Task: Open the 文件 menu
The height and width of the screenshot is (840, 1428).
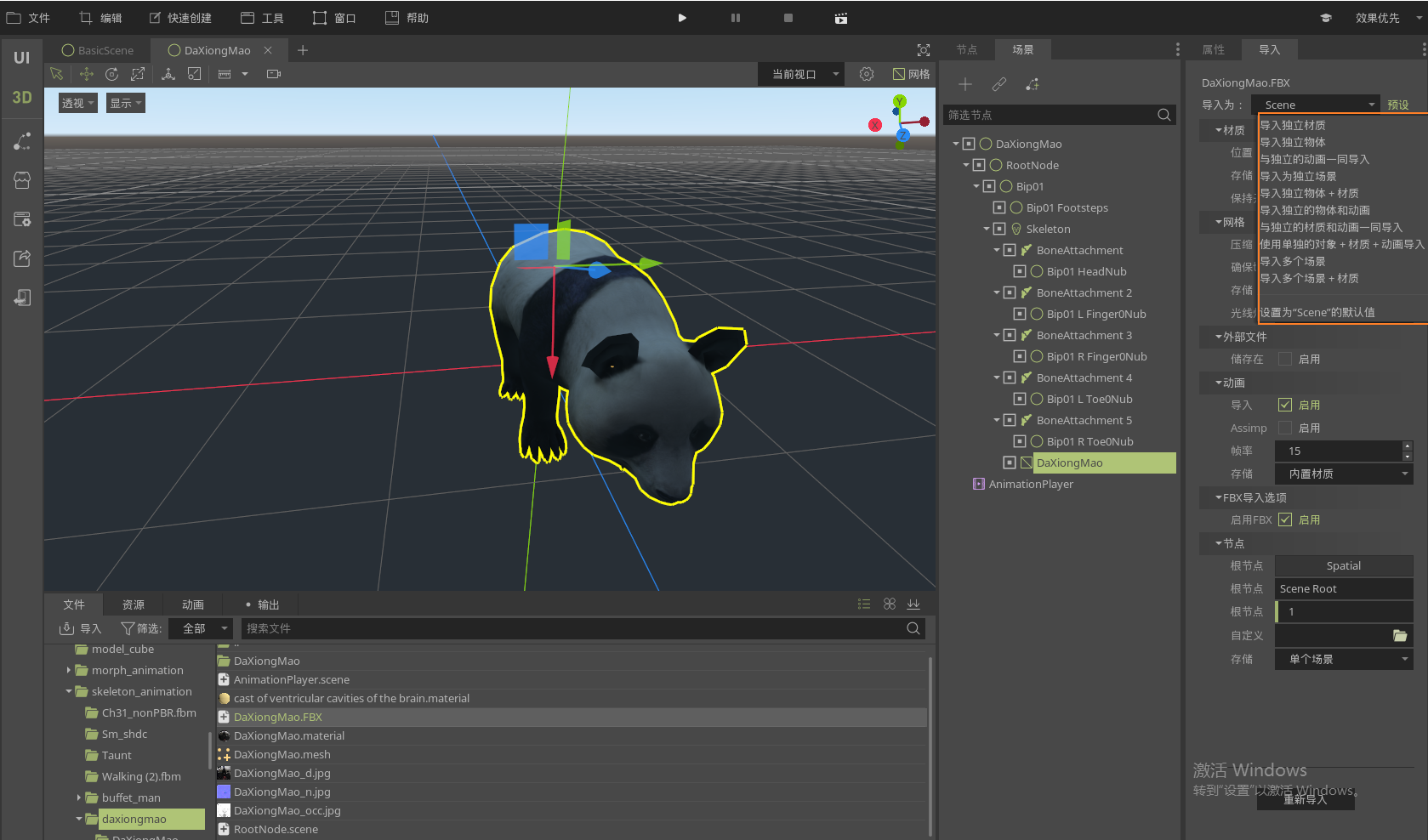Action: 29,18
